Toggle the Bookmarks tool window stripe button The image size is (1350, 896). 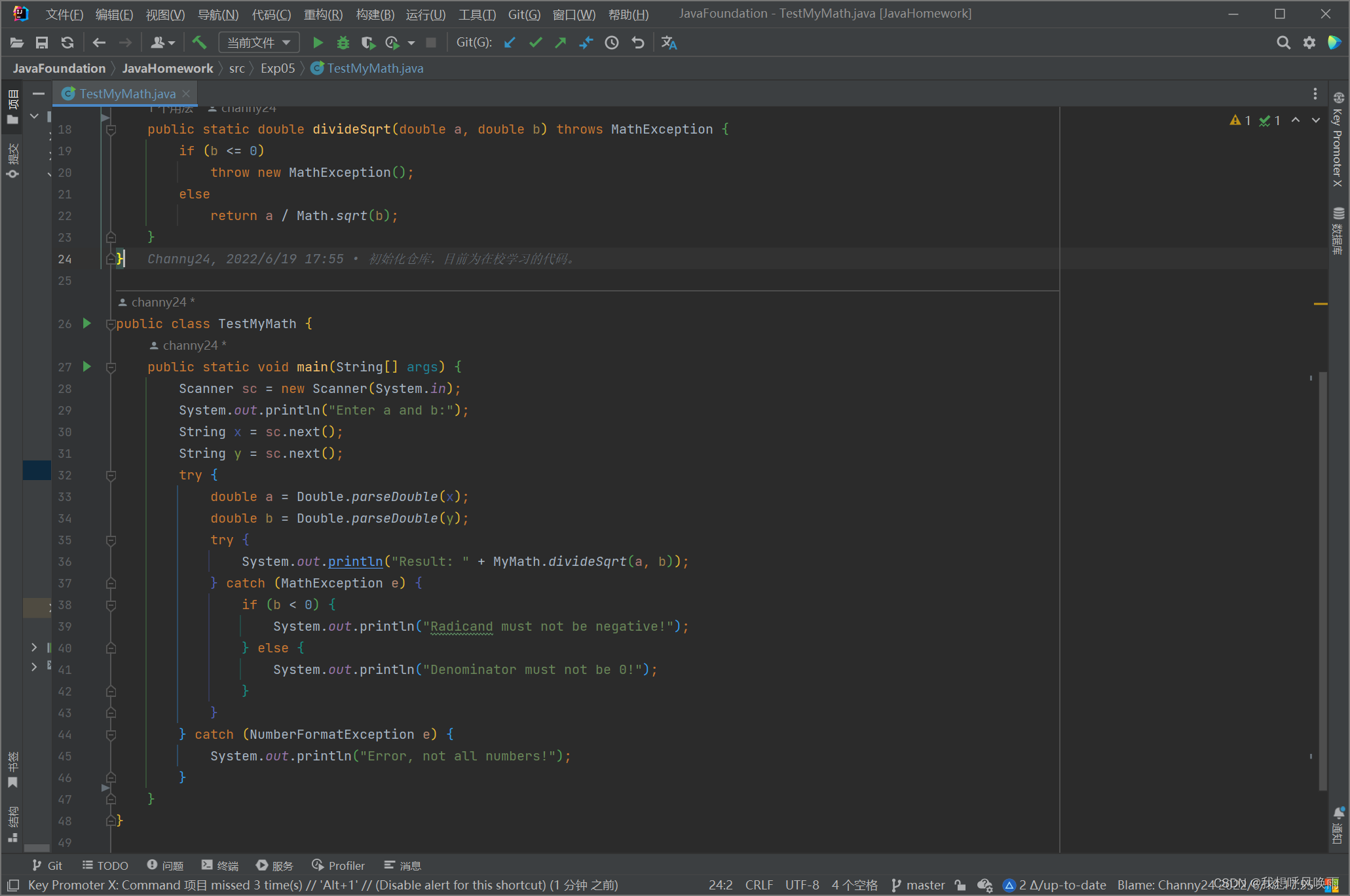(12, 770)
